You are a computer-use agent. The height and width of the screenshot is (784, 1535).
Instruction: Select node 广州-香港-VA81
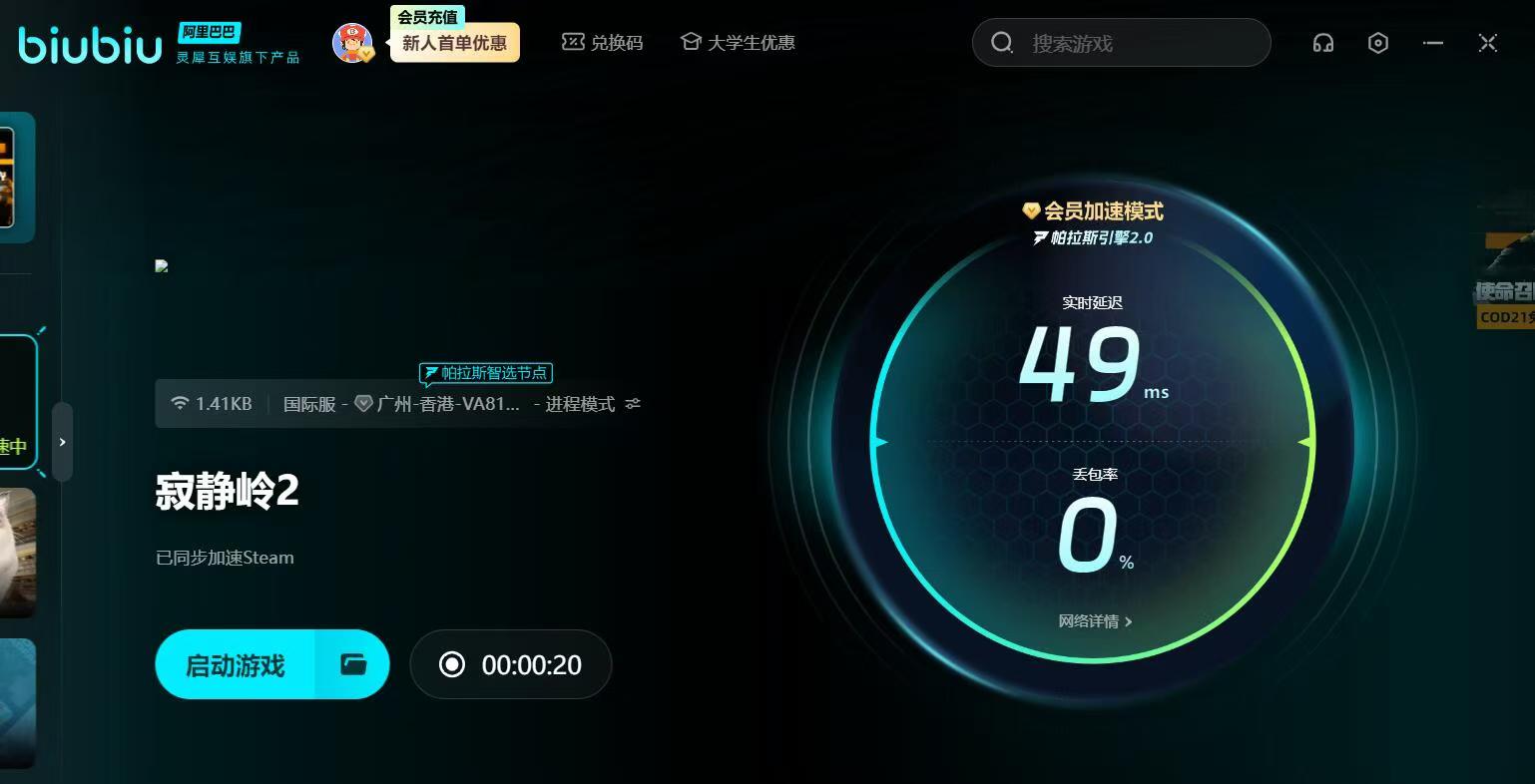(x=448, y=404)
